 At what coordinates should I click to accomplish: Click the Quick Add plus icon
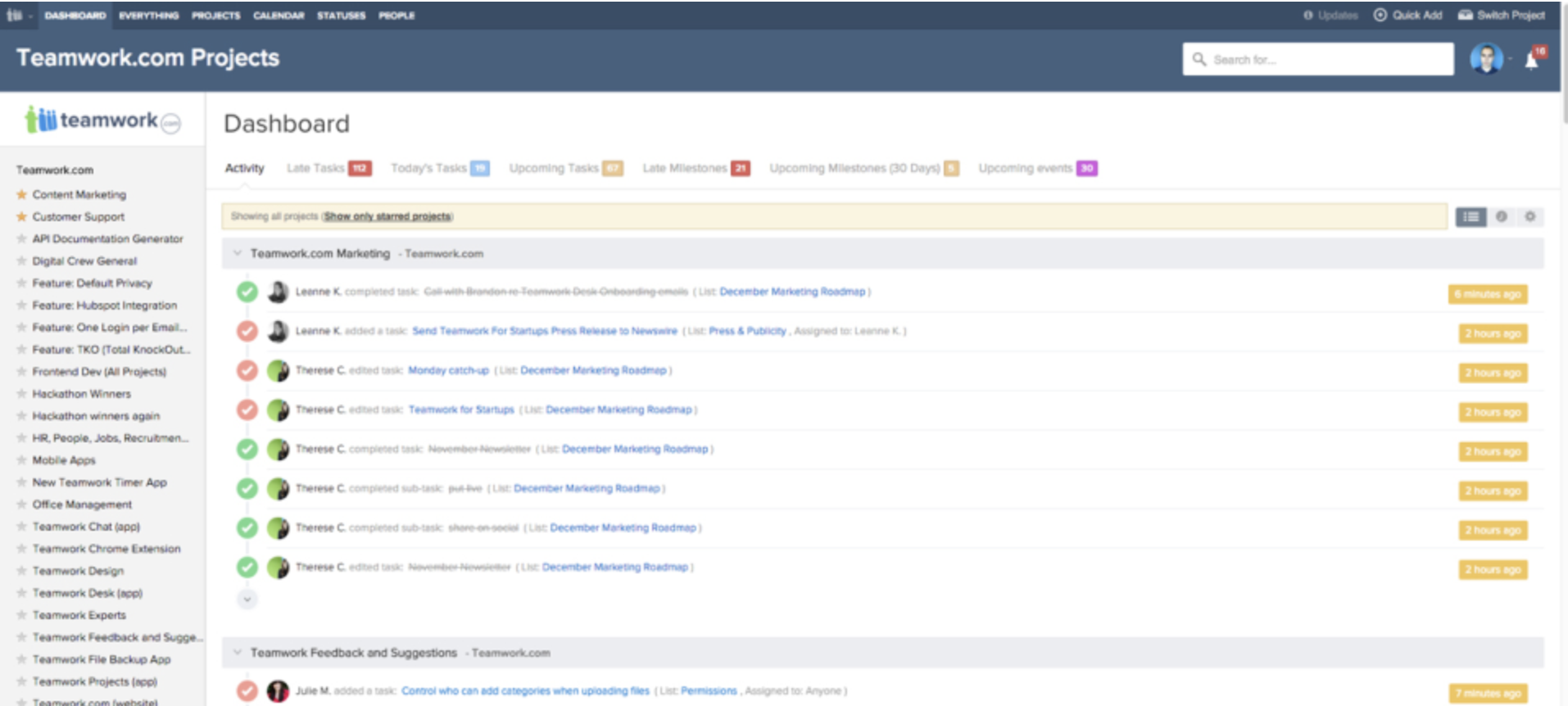pos(1380,15)
